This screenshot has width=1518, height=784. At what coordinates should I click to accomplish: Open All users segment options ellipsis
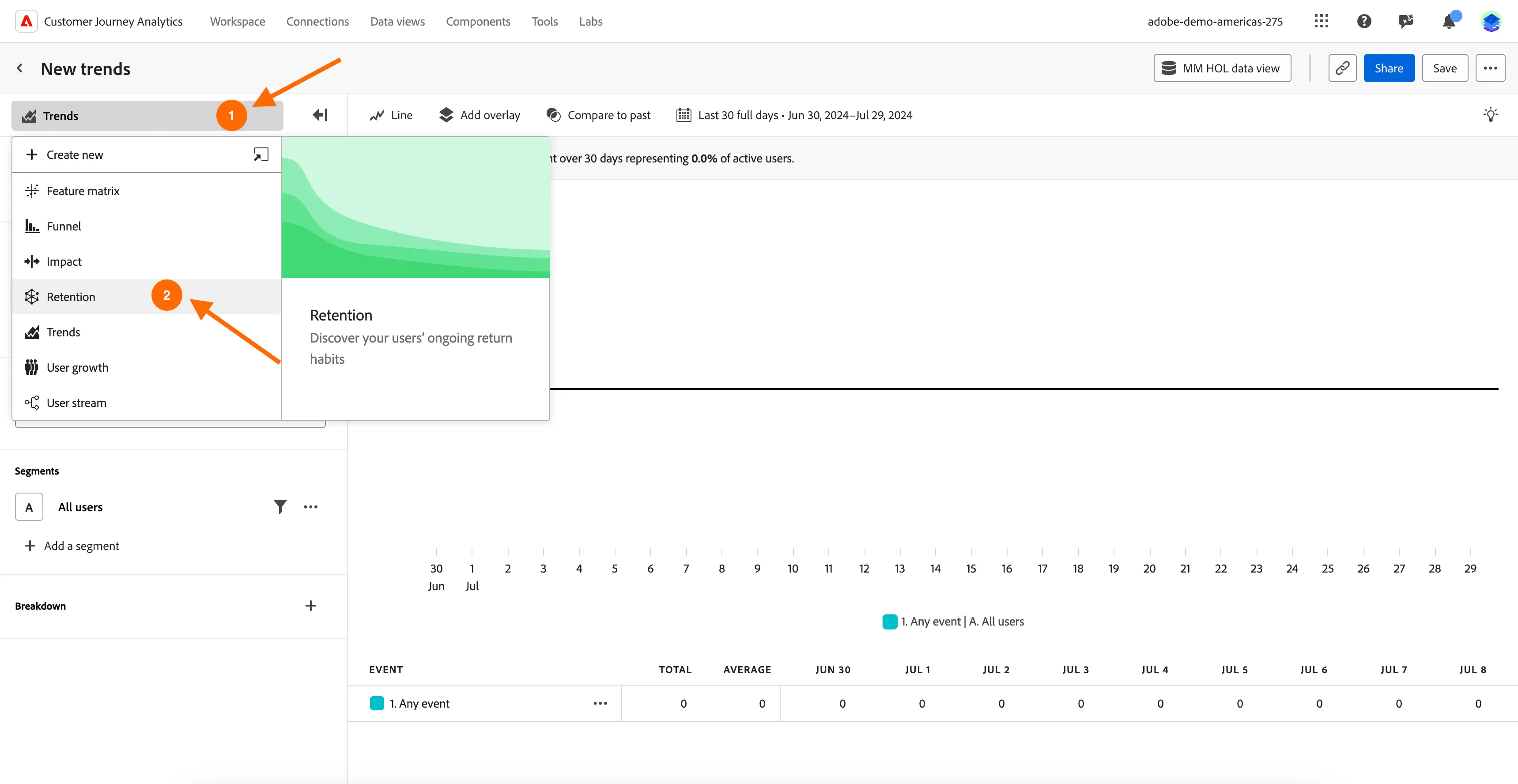[310, 507]
